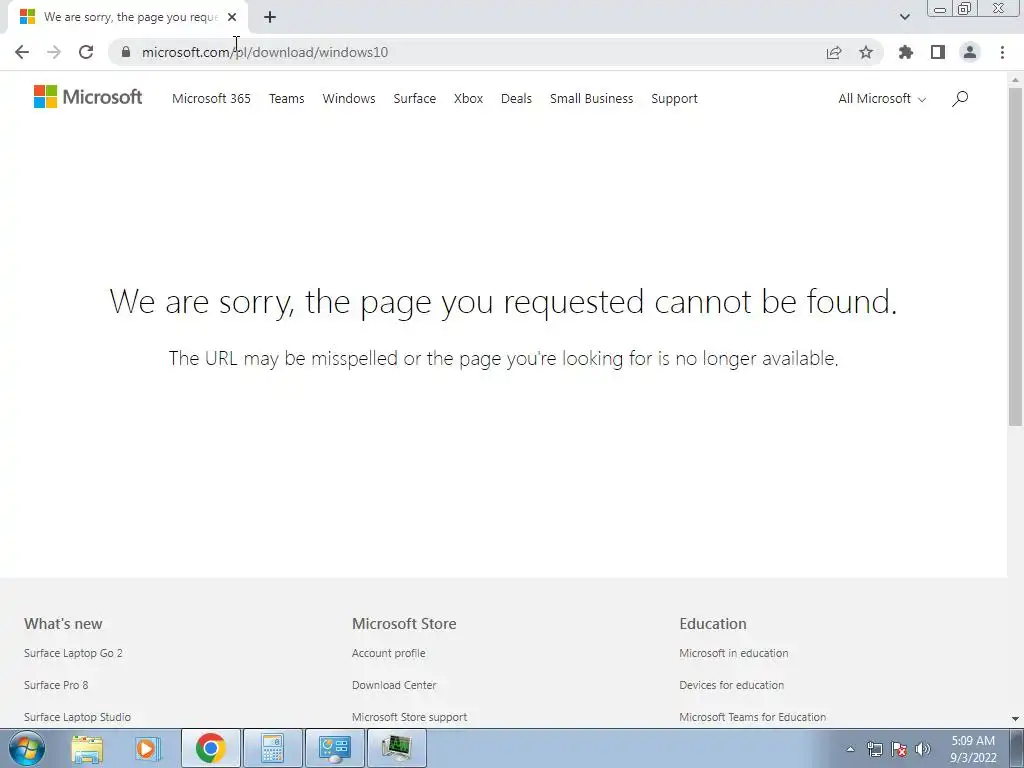The height and width of the screenshot is (768, 1024).
Task: Open Deals nav item
Action: (516, 99)
